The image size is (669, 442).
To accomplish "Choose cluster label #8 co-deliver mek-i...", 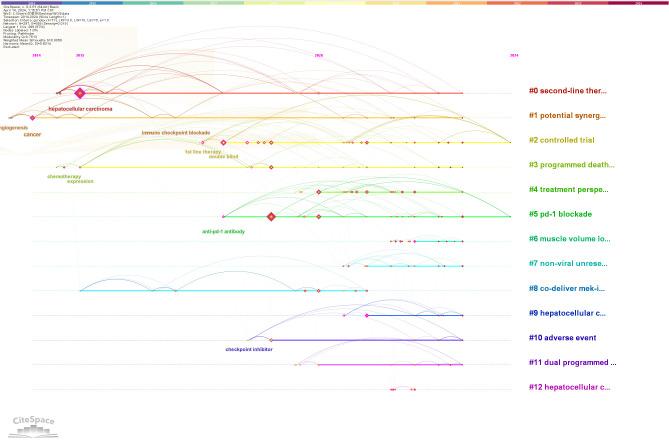I will pos(567,289).
